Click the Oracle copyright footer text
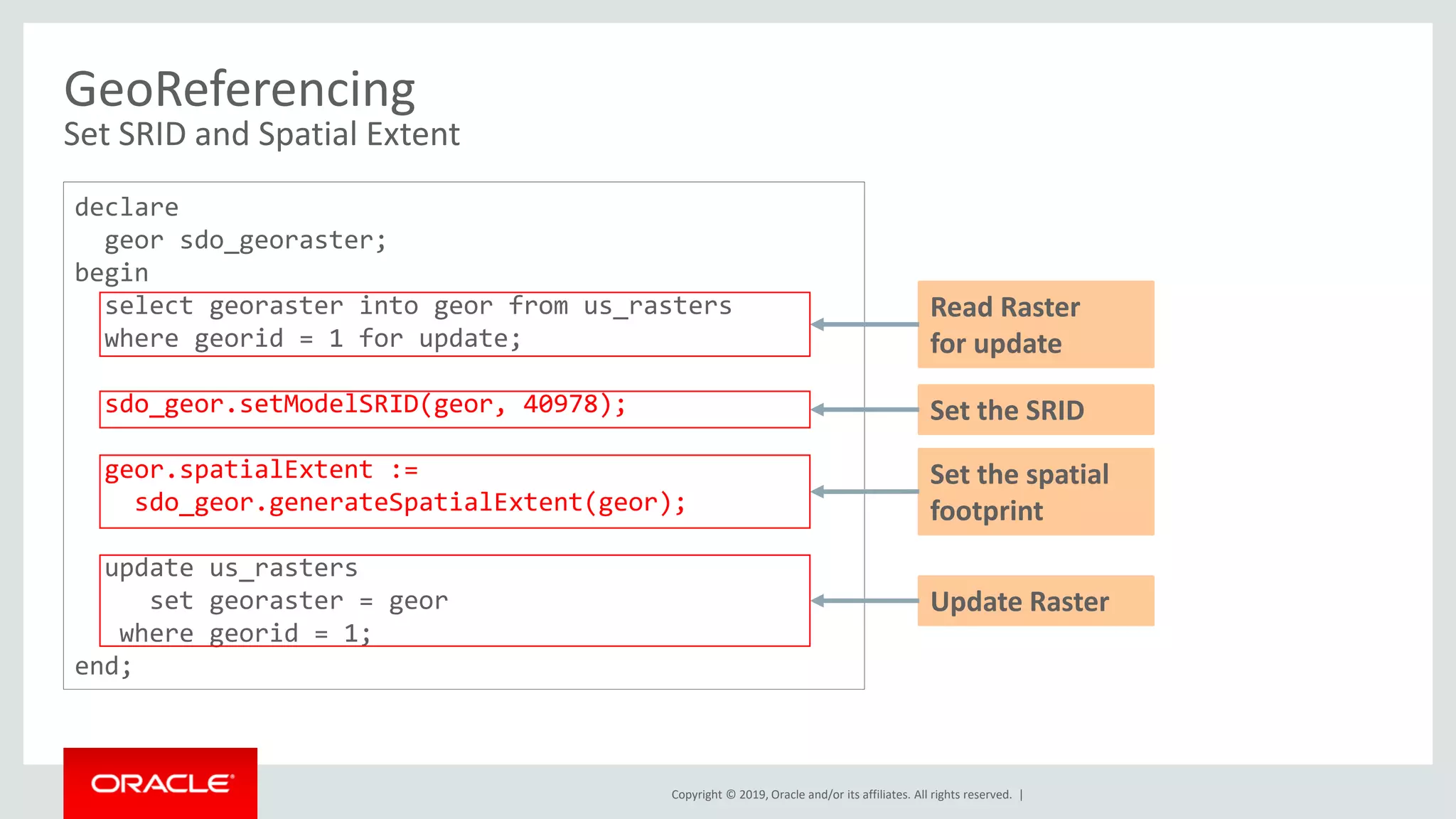 pyautogui.click(x=841, y=795)
